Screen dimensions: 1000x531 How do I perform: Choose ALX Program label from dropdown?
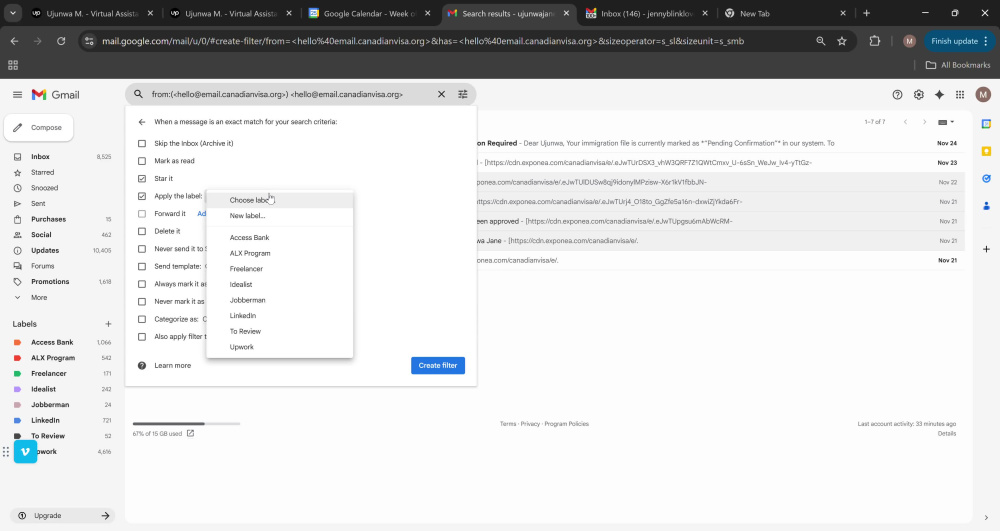(x=279, y=253)
